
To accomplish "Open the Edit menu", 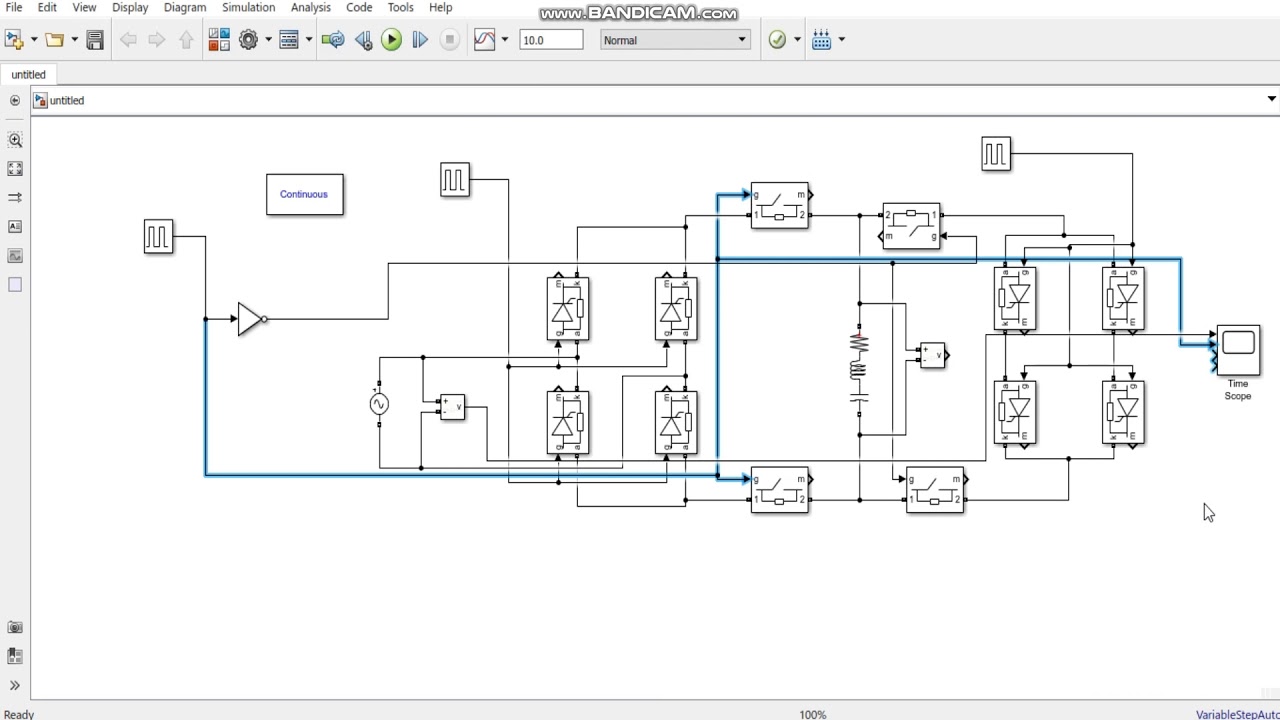I will (x=47, y=8).
